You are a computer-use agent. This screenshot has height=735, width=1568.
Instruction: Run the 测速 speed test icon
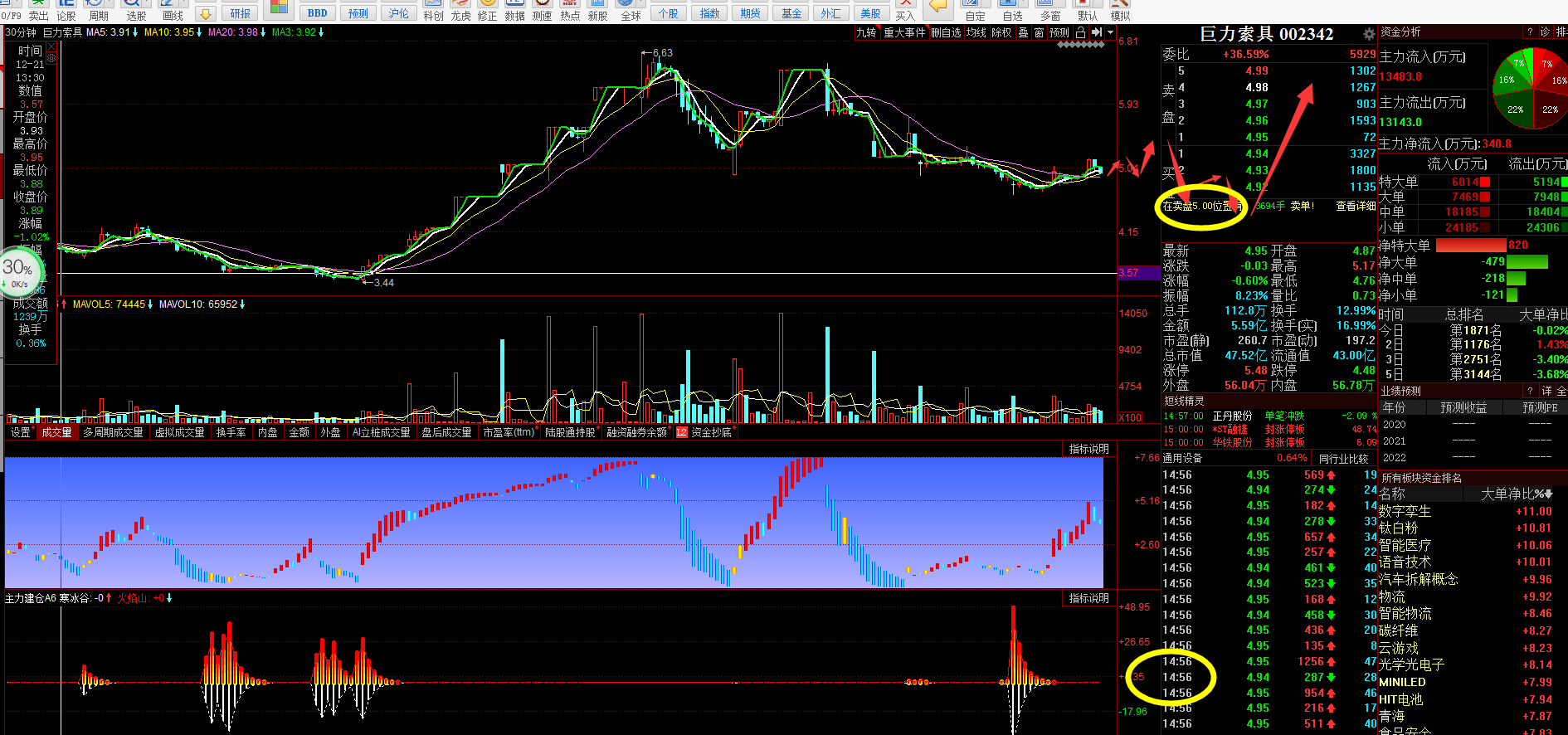[542, 10]
